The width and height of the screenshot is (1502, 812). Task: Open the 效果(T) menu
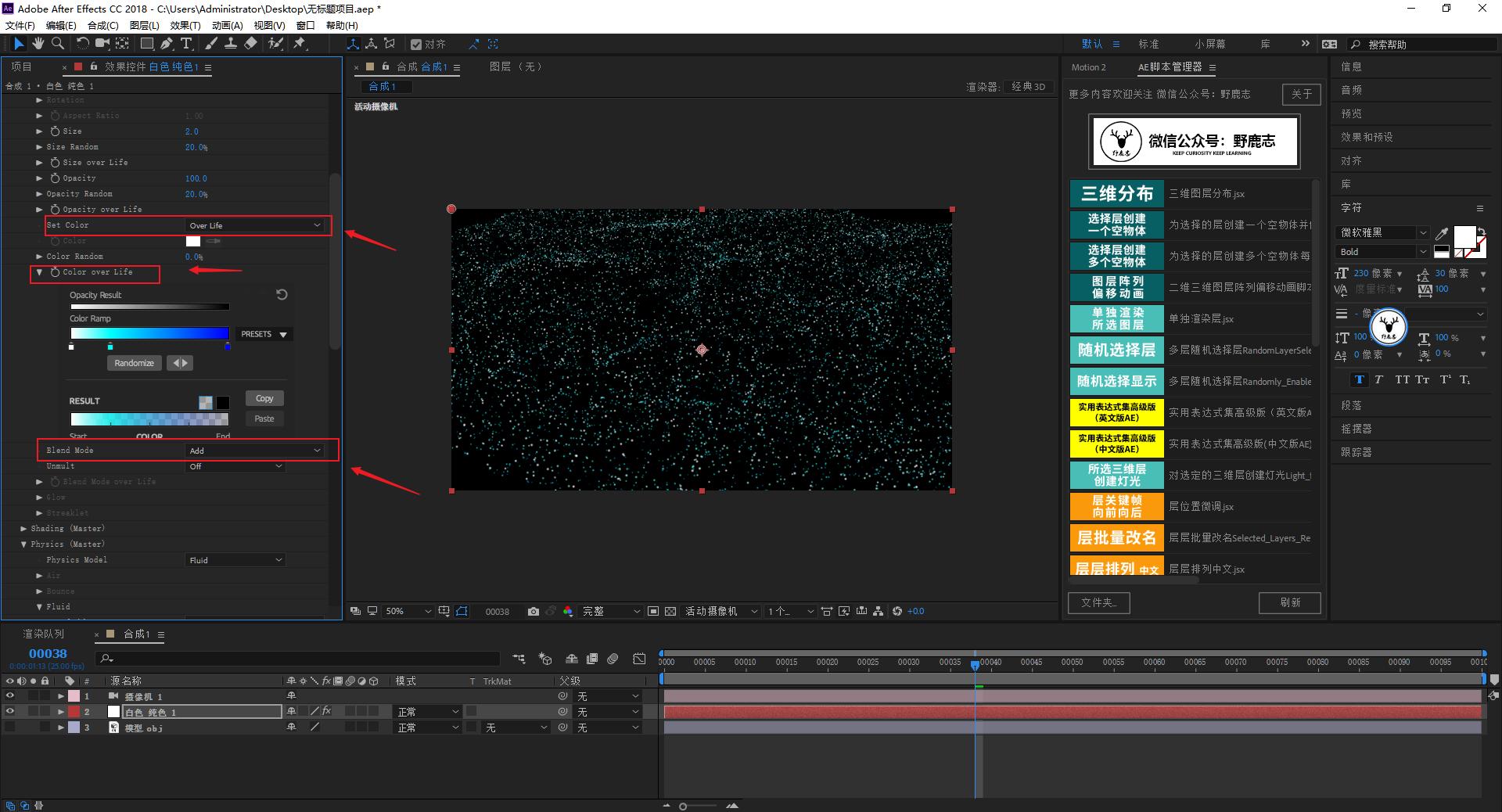pyautogui.click(x=185, y=25)
